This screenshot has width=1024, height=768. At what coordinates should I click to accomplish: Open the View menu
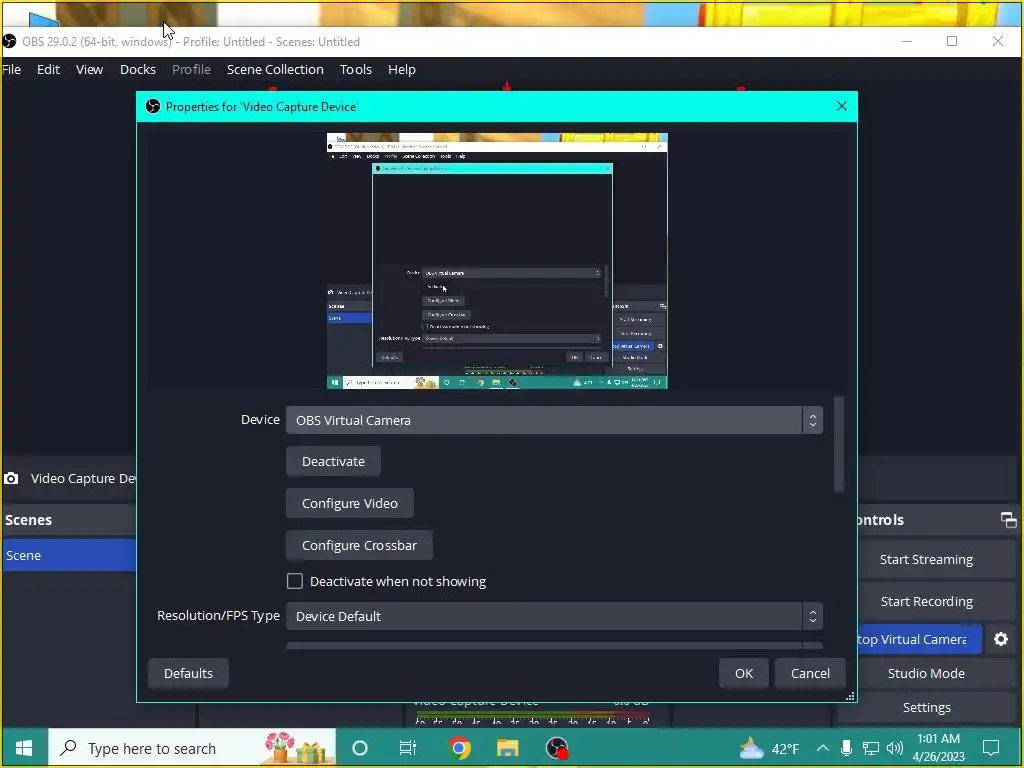point(89,69)
